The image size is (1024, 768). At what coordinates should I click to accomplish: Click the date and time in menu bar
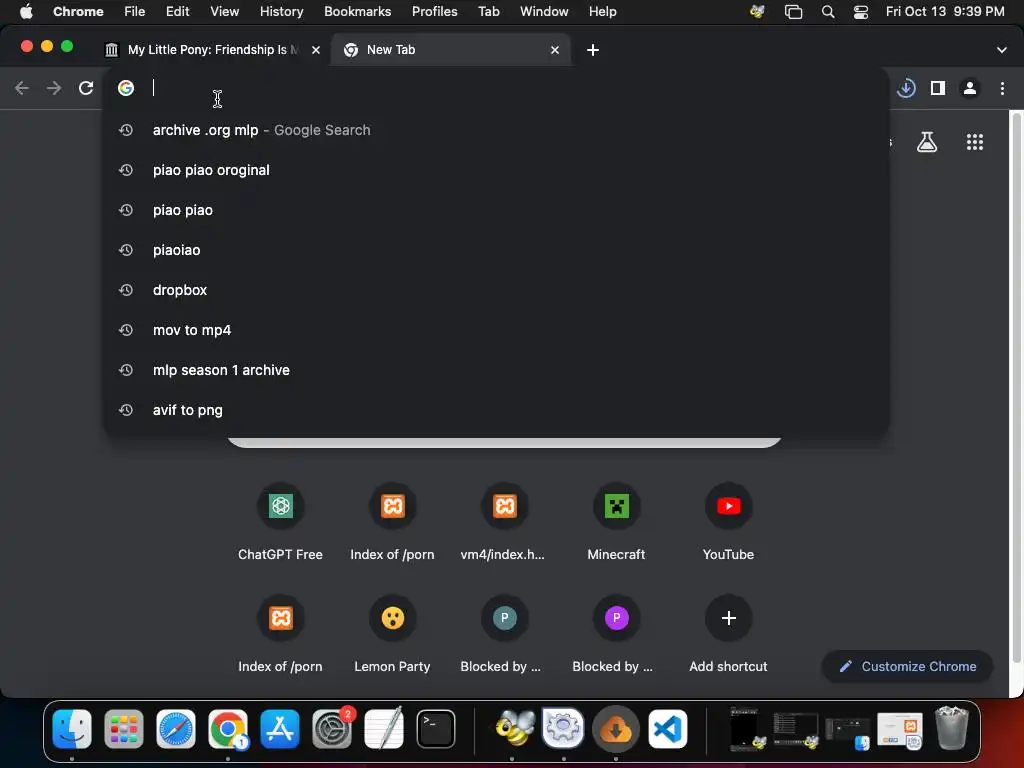click(945, 12)
